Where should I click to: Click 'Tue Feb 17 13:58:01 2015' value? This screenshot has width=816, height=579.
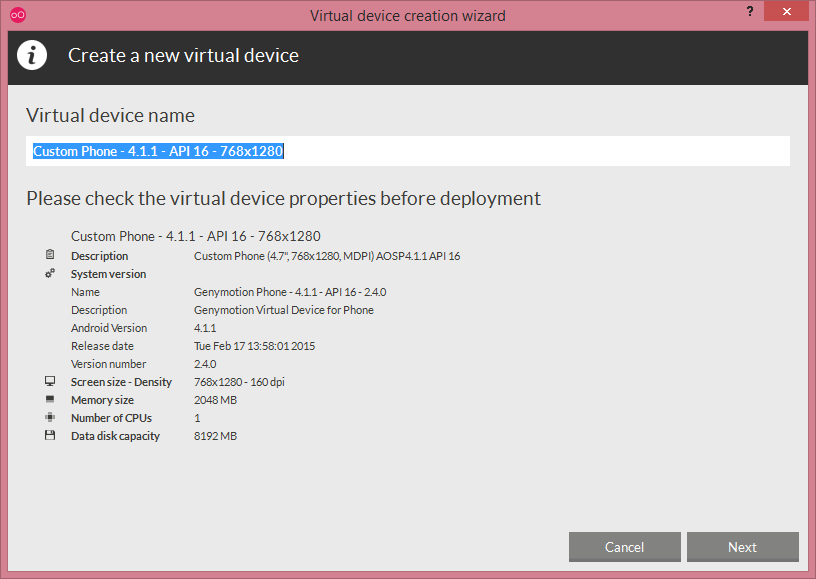(x=254, y=346)
